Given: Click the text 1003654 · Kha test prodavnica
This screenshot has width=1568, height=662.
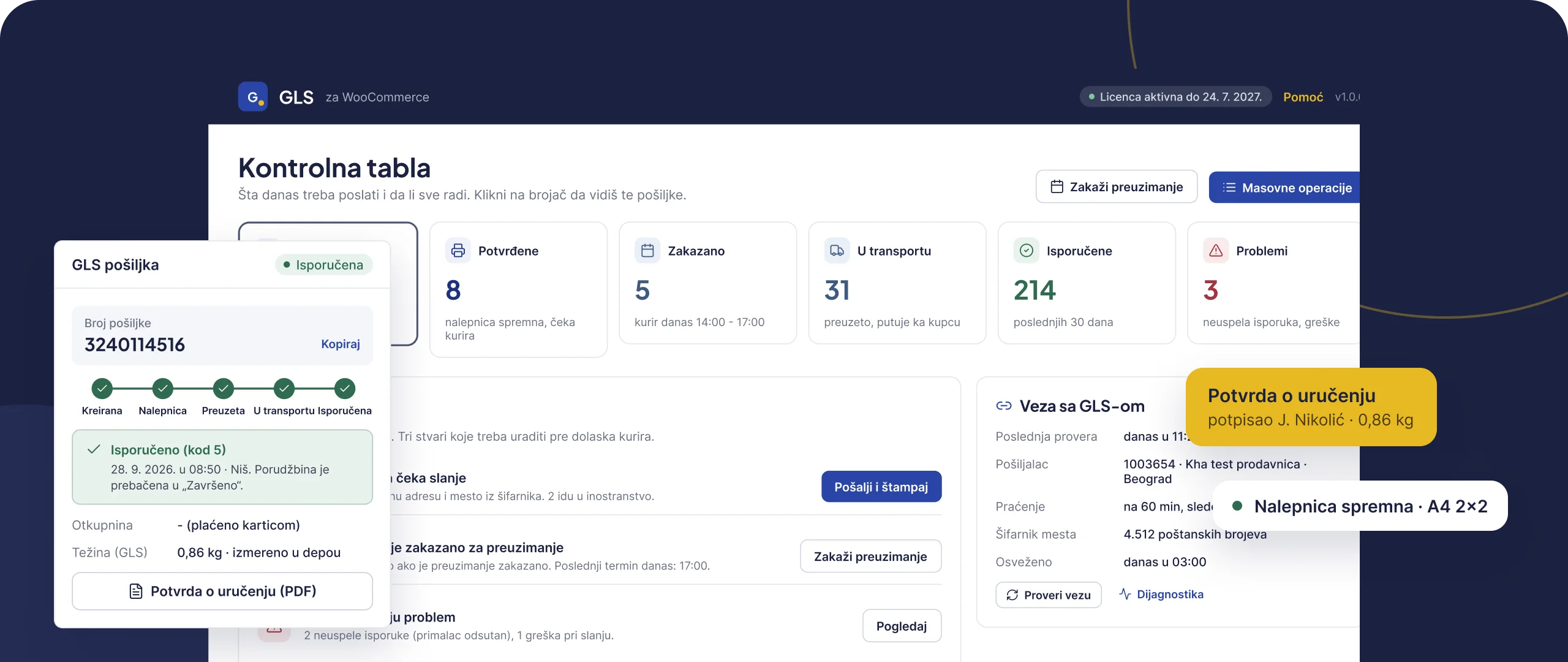Looking at the screenshot, I should [1212, 464].
